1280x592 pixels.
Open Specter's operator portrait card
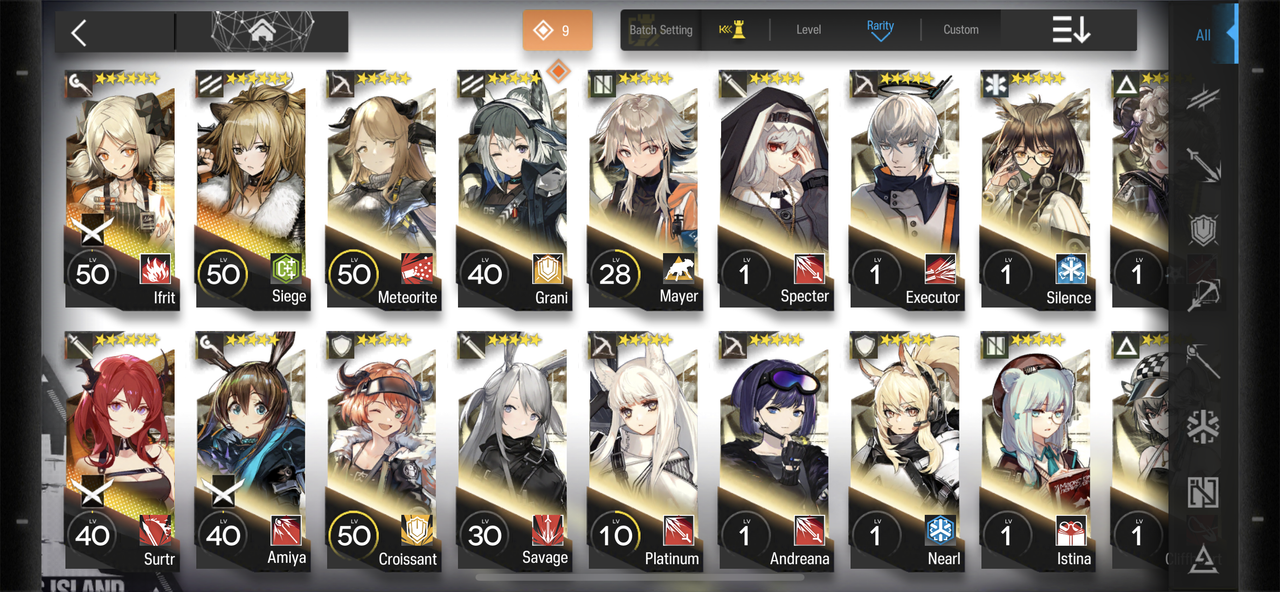(x=774, y=190)
